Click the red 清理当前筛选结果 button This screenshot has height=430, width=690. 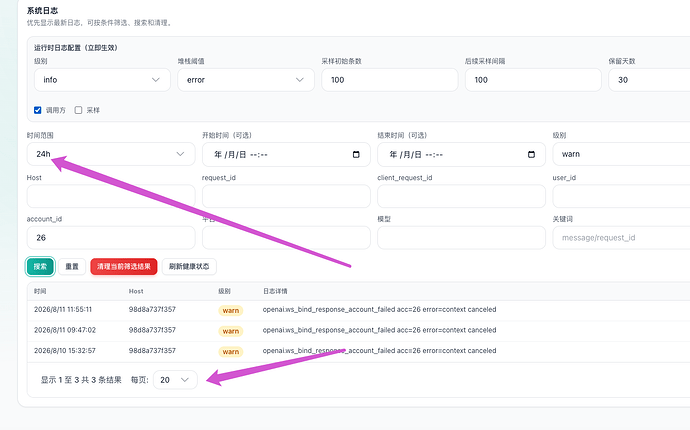coord(124,266)
